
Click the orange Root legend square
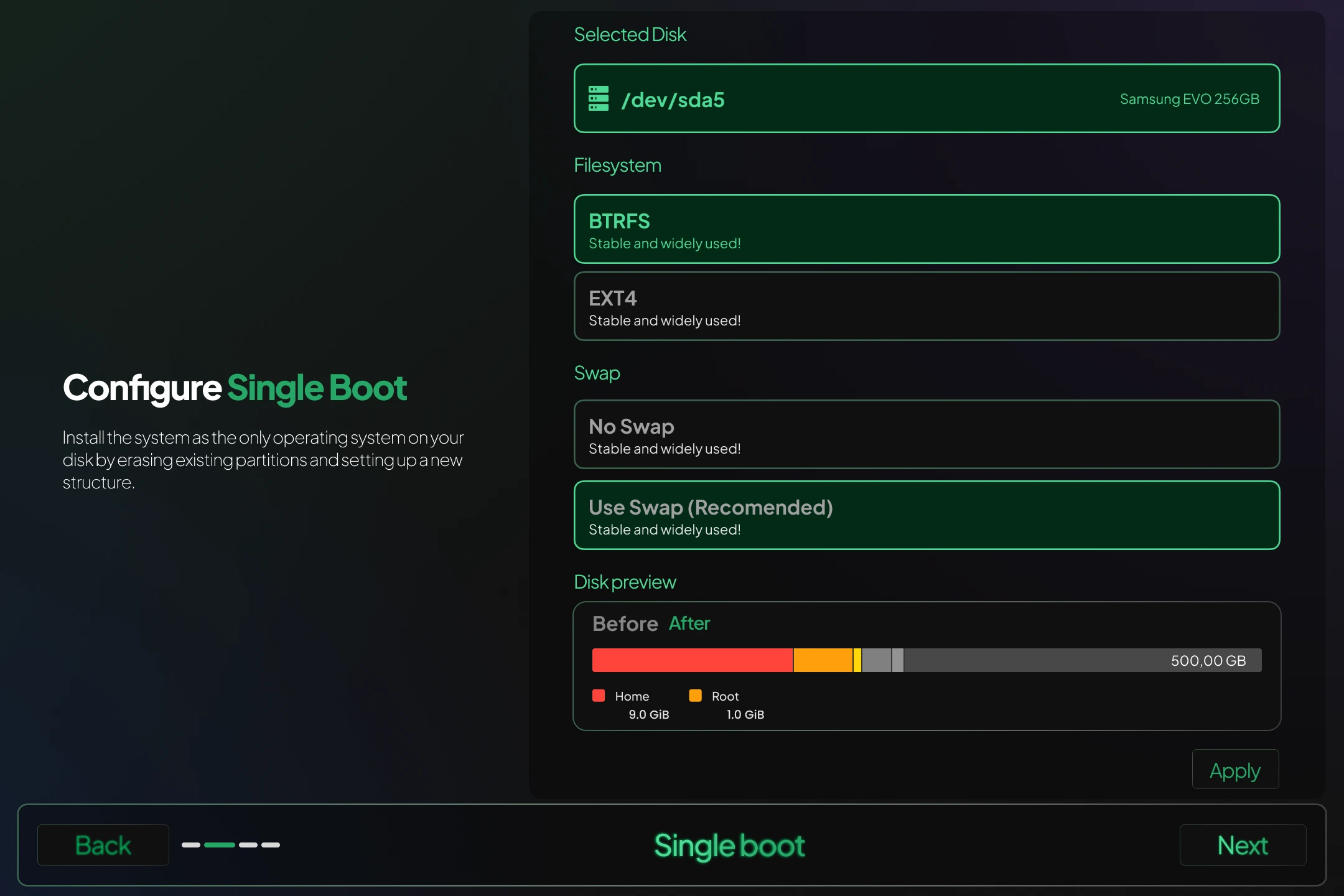tap(695, 696)
